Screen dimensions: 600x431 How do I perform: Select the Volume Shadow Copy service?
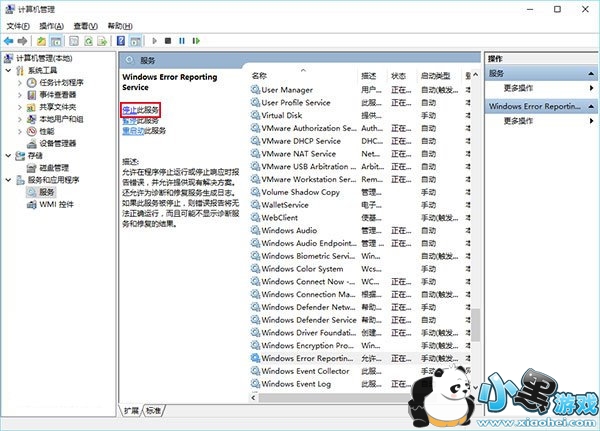[x=360, y=192]
